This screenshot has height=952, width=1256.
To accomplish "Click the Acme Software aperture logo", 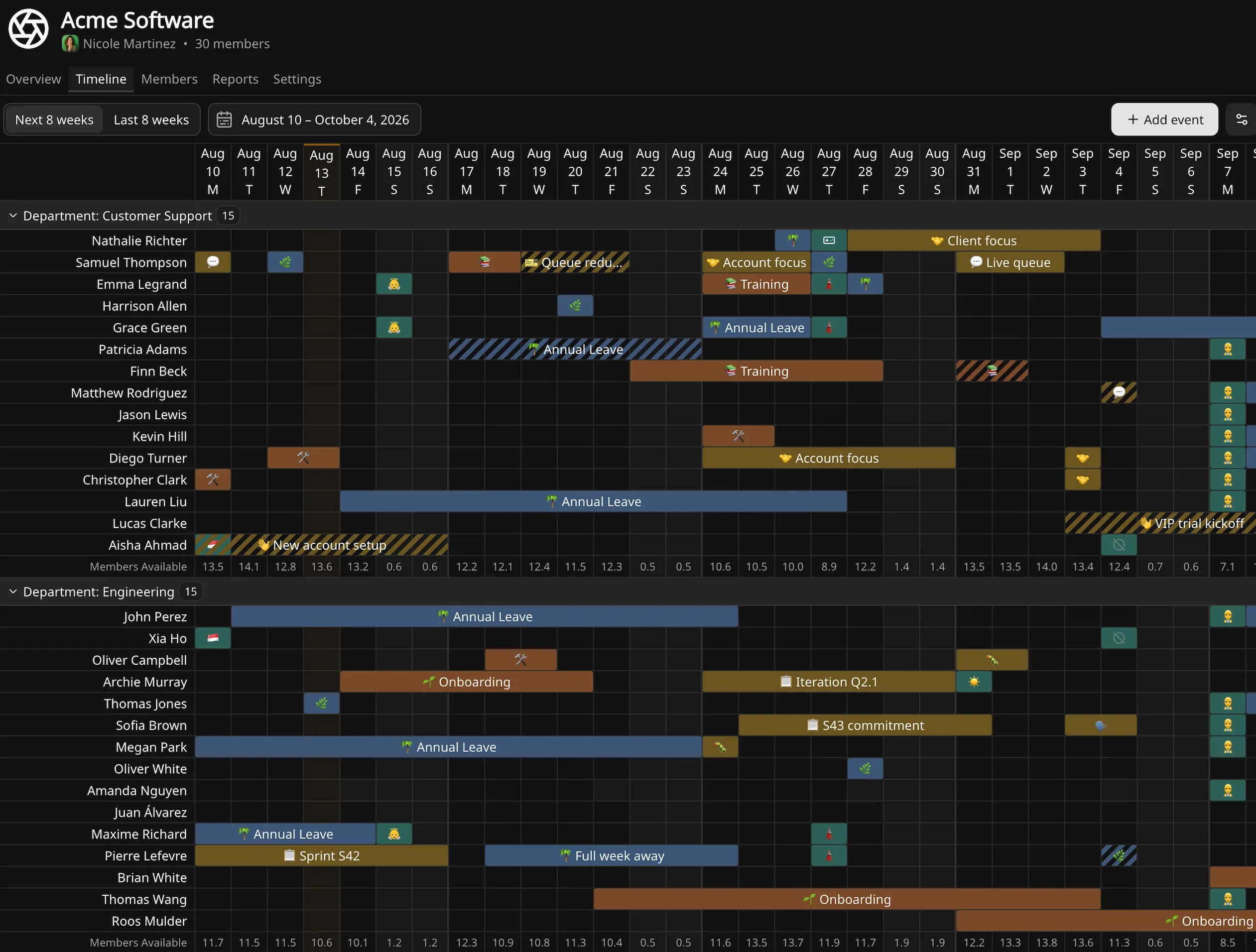I will click(x=28, y=29).
